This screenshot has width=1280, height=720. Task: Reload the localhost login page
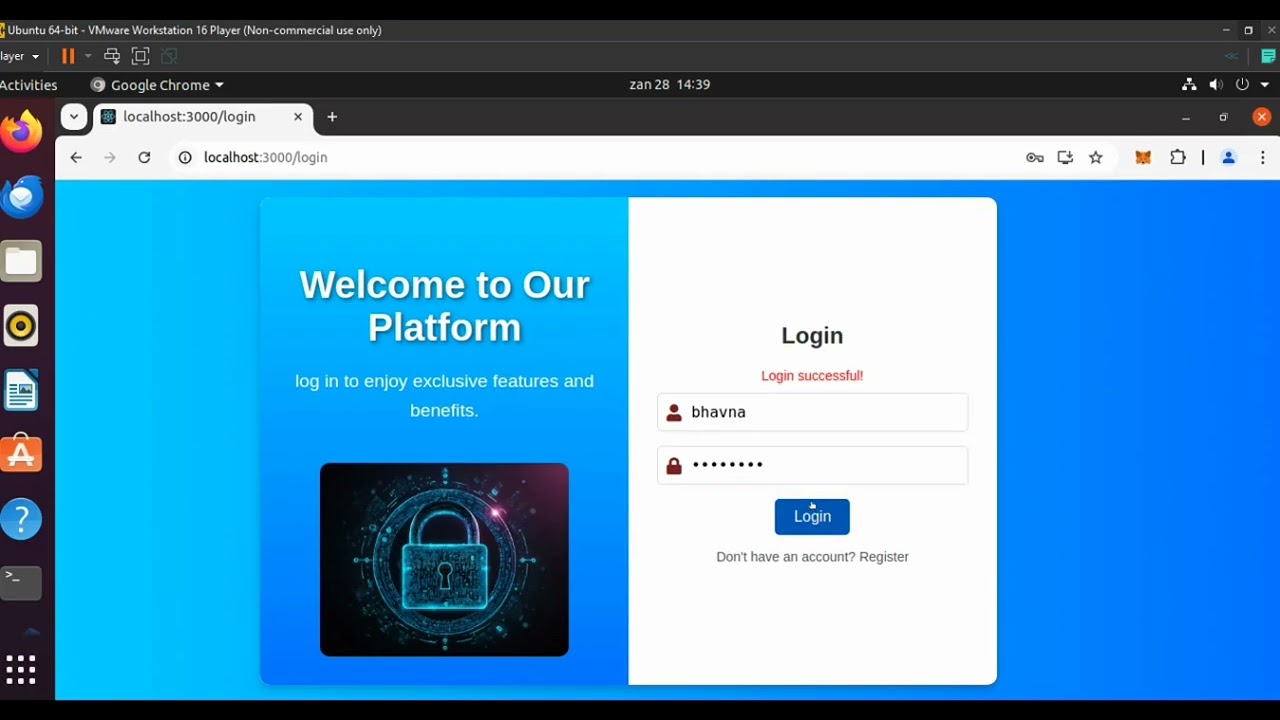tap(144, 157)
